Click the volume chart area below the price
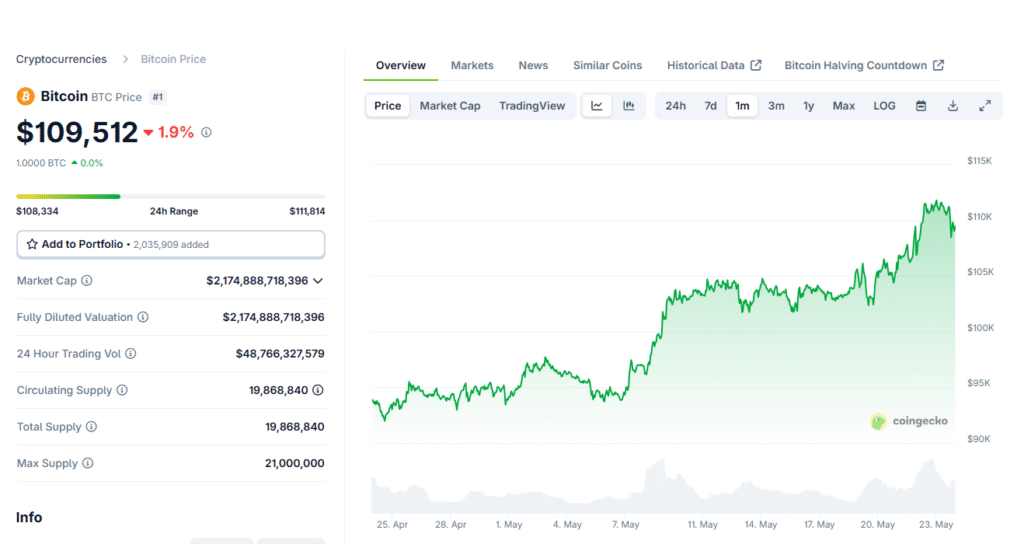 663,487
